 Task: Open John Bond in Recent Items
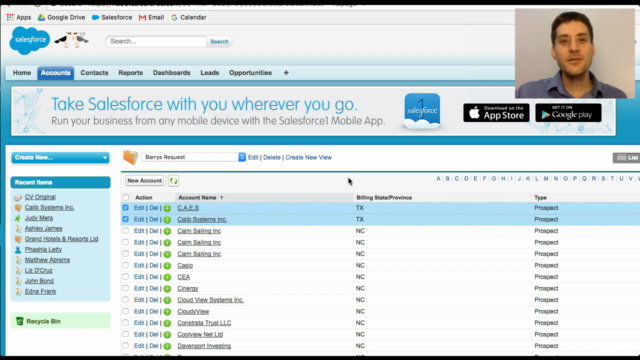coord(39,281)
